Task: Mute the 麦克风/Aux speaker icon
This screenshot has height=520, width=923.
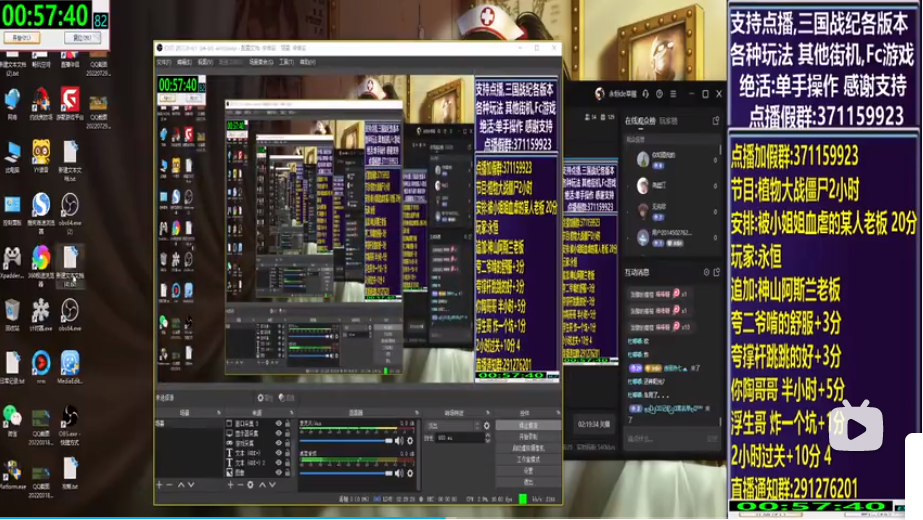Action: [399, 440]
